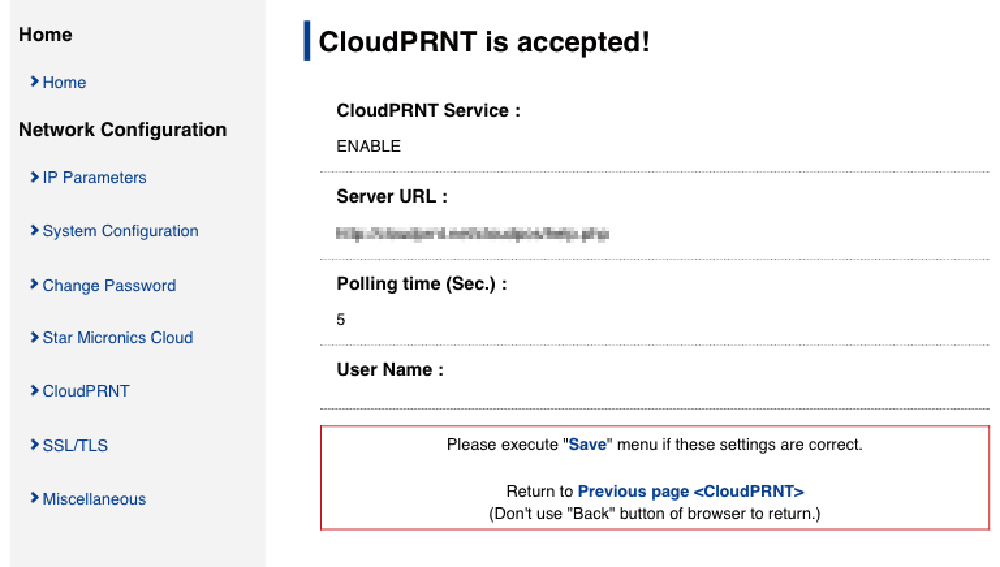The width and height of the screenshot is (1000, 567).
Task: Return via Previous page <CloudPRNT> link
Action: pyautogui.click(x=691, y=491)
